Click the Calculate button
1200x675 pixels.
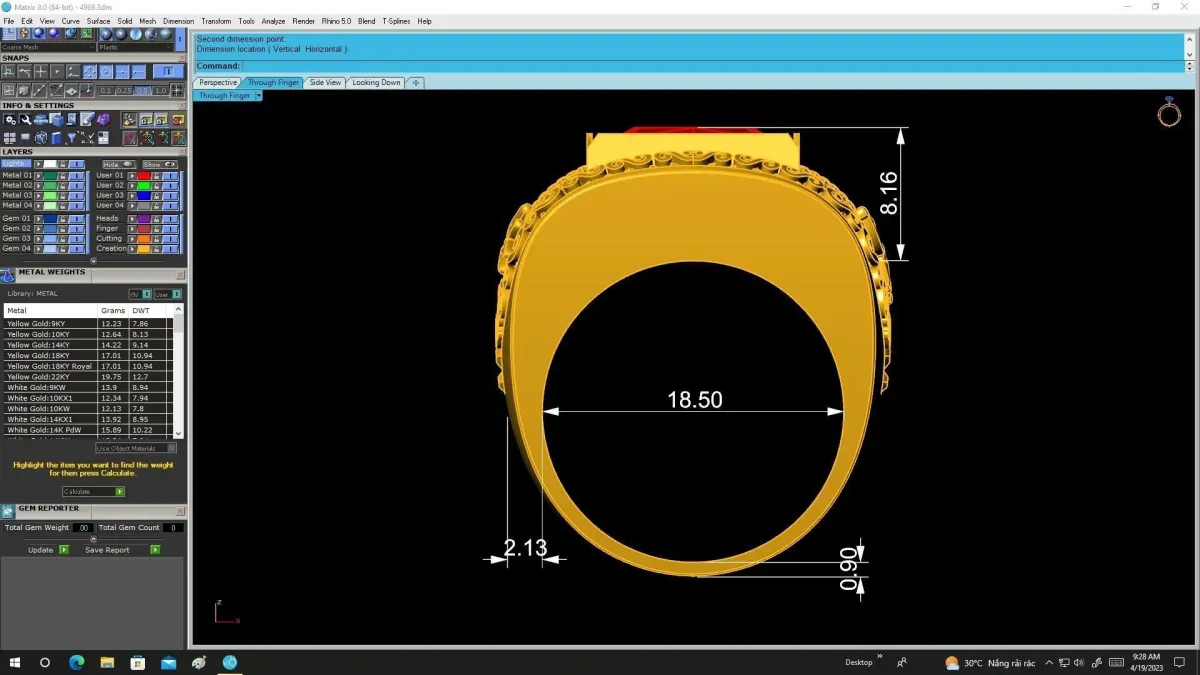pyautogui.click(x=93, y=492)
